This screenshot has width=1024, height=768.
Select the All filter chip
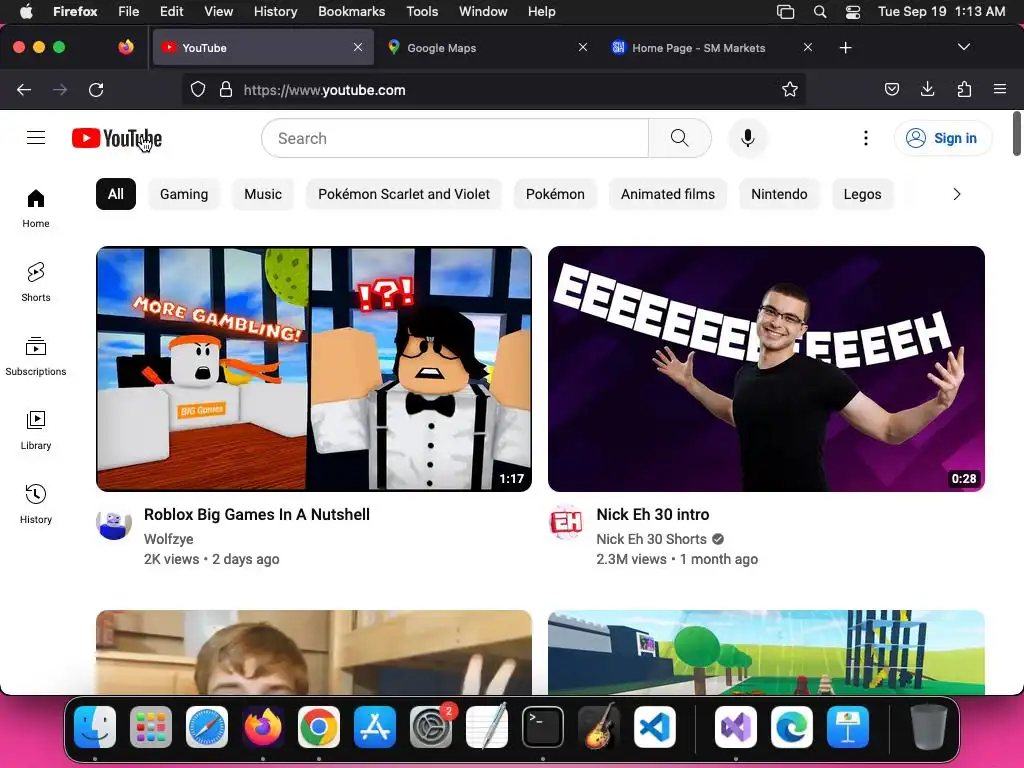tap(116, 194)
